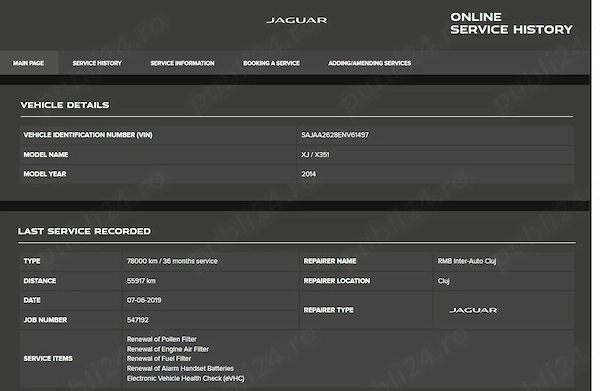This screenshot has width=600, height=391.
Task: Click the Type row label
Action: [x=32, y=261]
